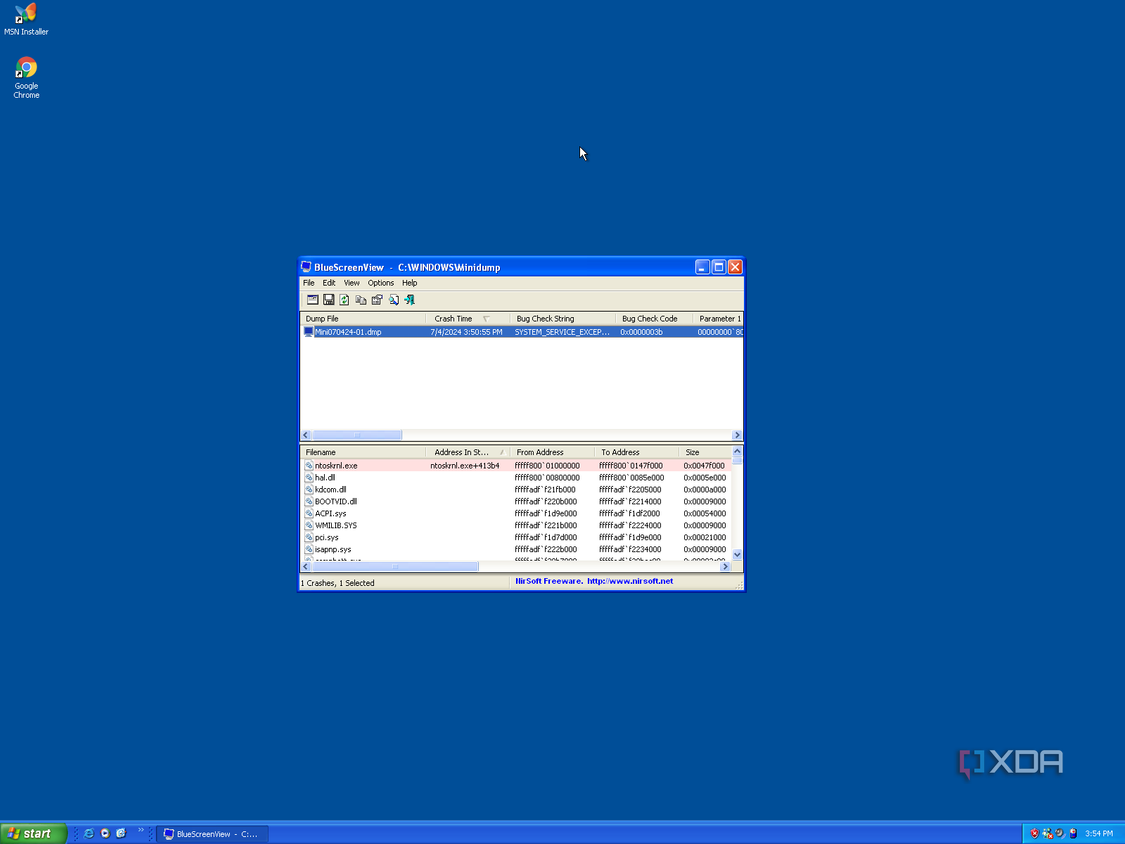The height and width of the screenshot is (844, 1125).
Task: Open the Help menu
Action: pos(409,283)
